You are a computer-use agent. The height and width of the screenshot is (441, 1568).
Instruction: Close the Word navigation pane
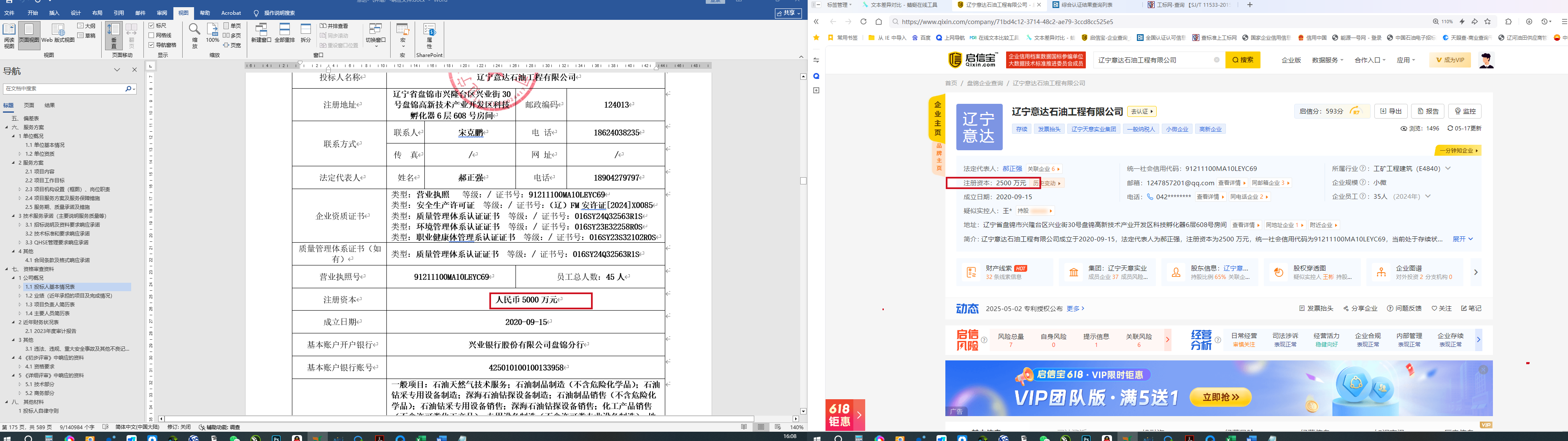[x=135, y=70]
